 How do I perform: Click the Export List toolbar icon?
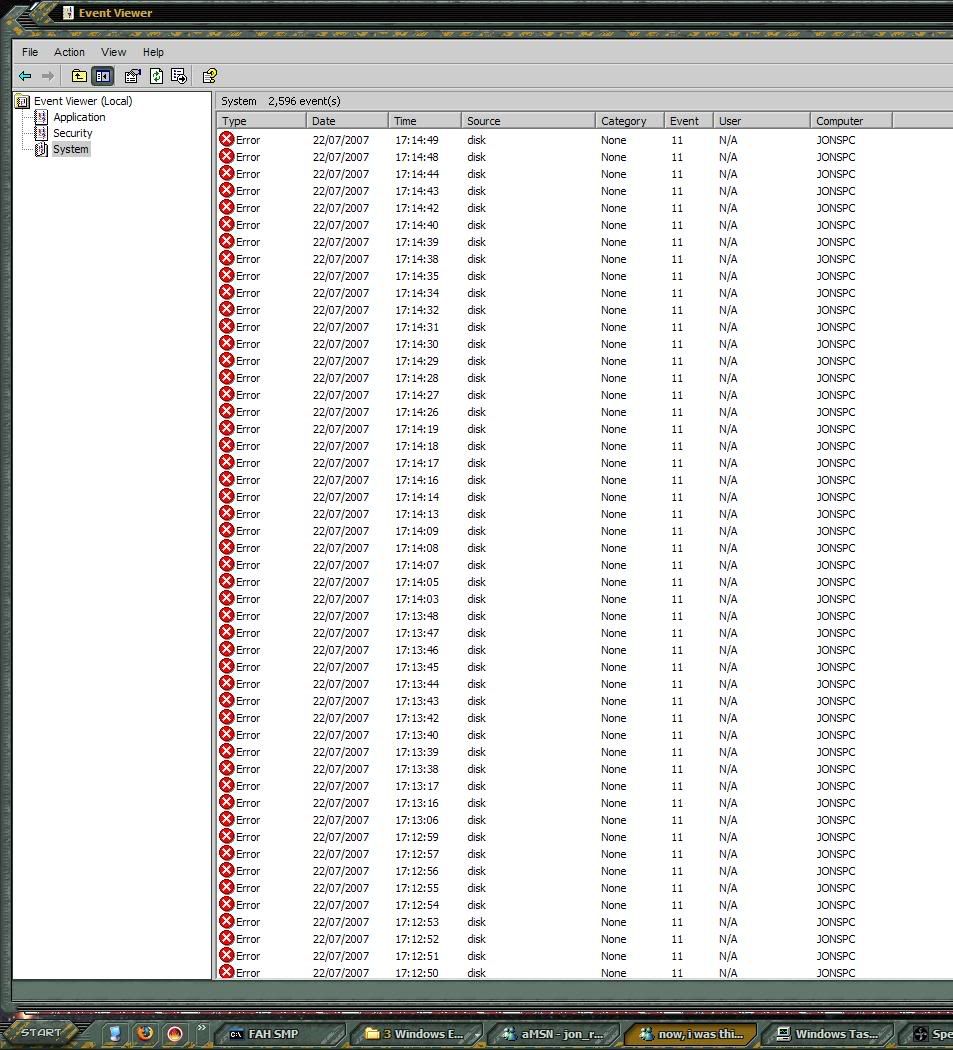[180, 75]
